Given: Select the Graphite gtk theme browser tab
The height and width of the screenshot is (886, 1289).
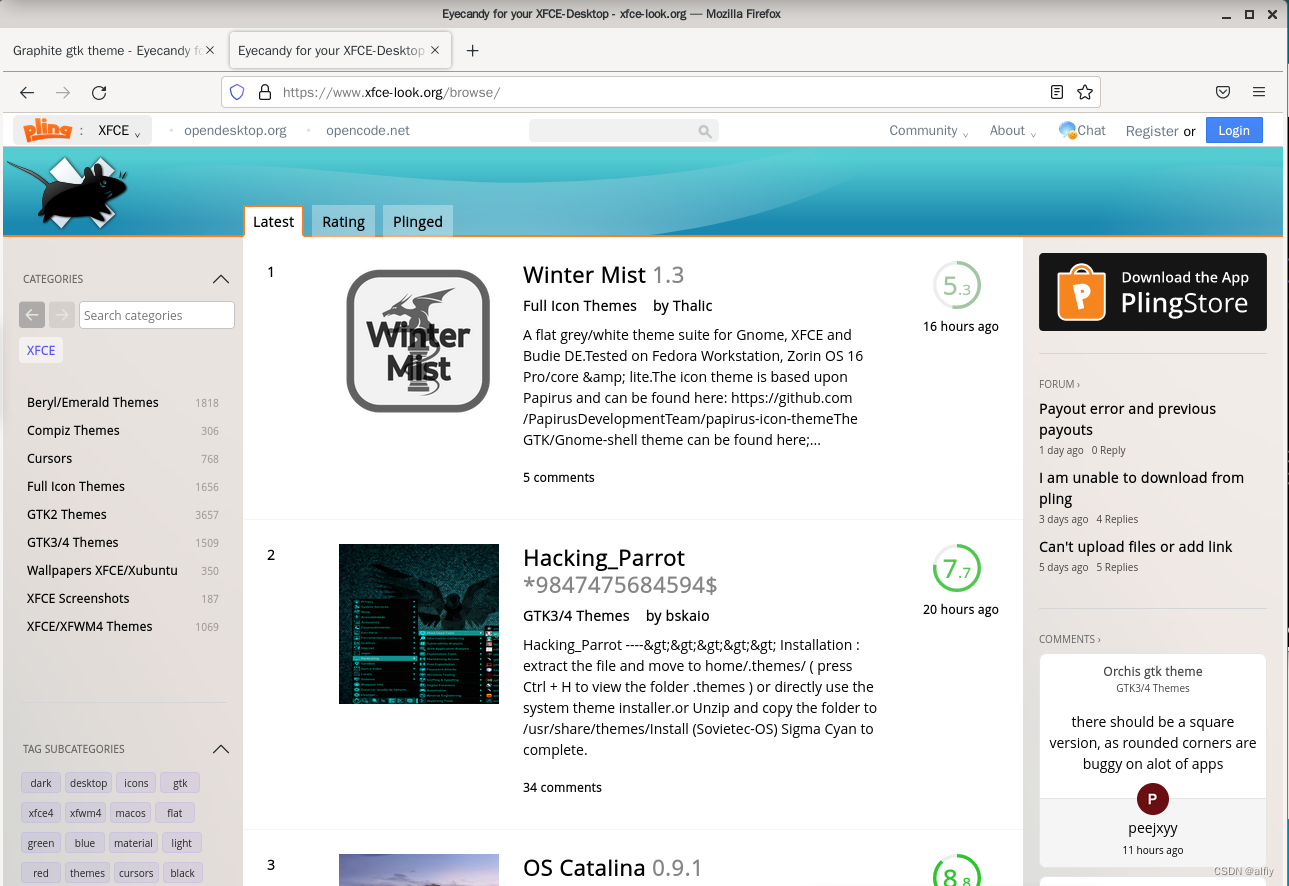Looking at the screenshot, I should coord(114,50).
